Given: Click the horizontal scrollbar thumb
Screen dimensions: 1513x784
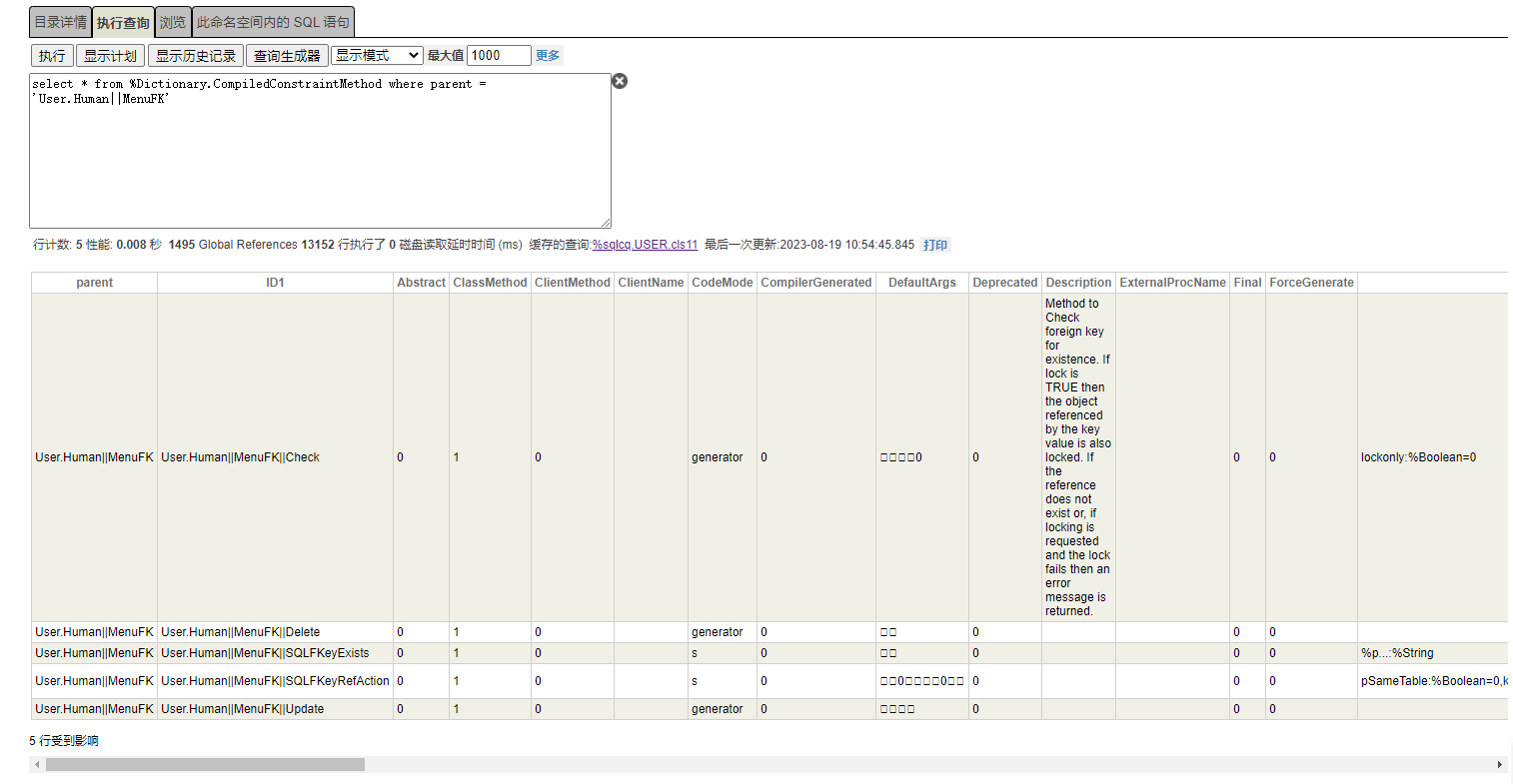Looking at the screenshot, I should coord(205,764).
